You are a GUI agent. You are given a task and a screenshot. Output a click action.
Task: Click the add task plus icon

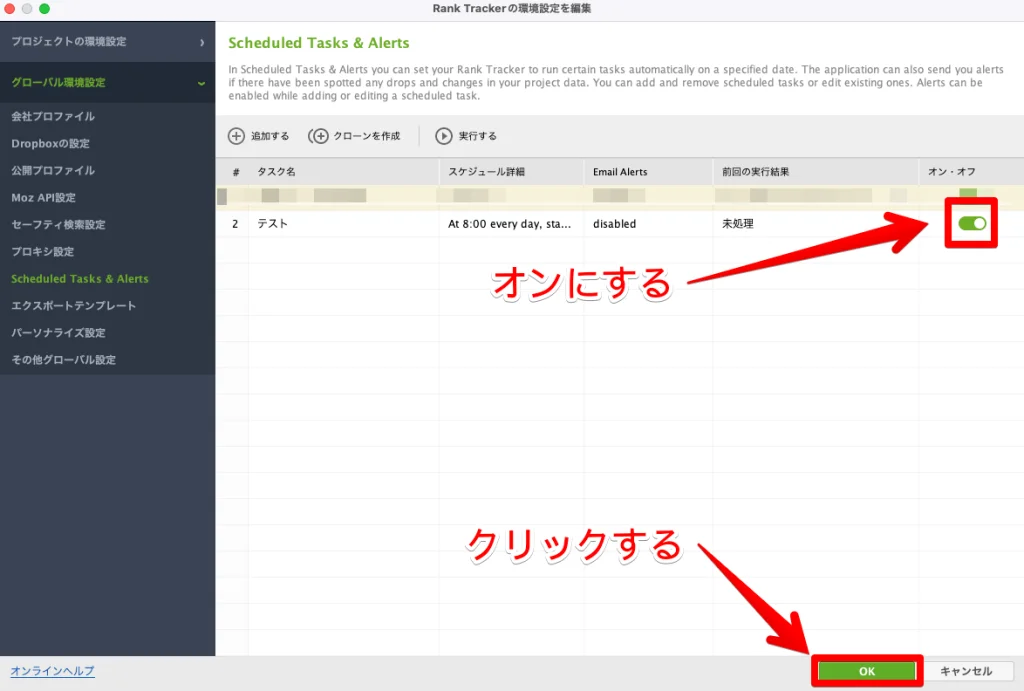click(x=236, y=136)
